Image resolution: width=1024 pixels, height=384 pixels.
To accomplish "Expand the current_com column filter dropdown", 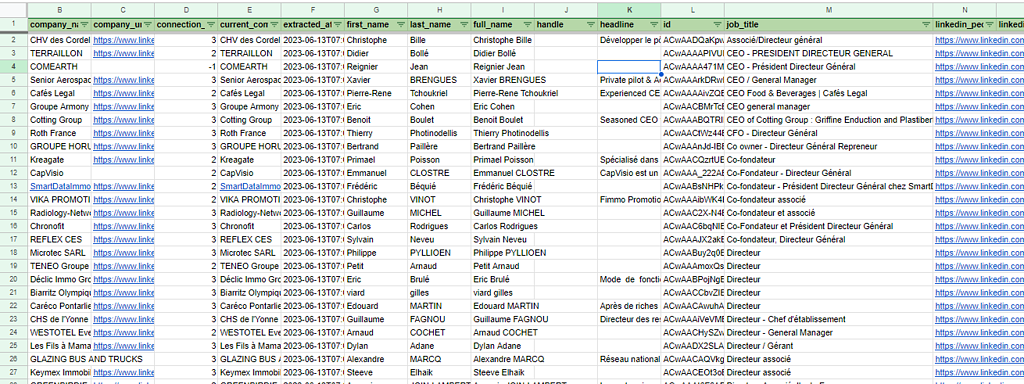I will tap(274, 25).
